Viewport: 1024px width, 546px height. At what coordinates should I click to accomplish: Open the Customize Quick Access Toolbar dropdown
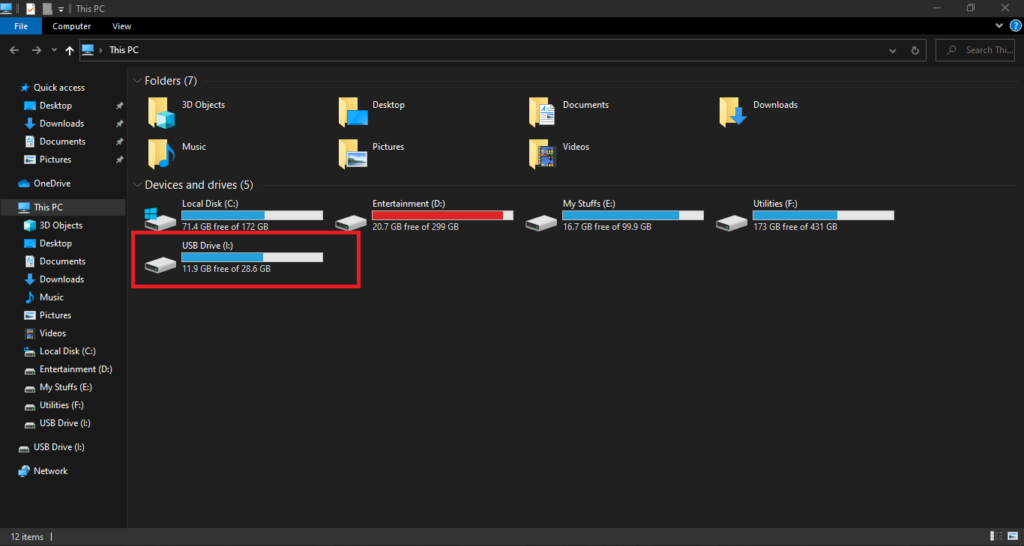coord(61,9)
